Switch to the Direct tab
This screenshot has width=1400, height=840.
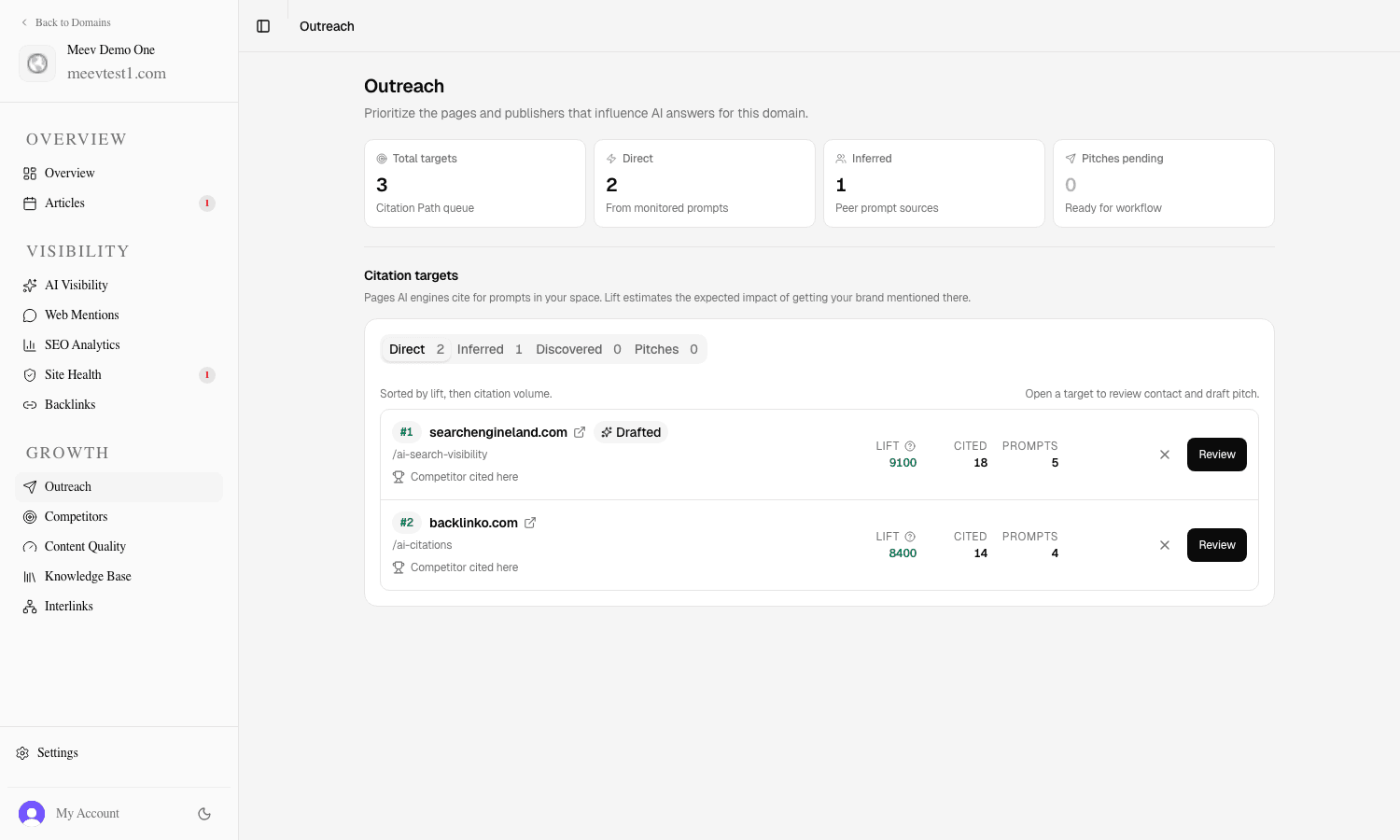pos(416,349)
